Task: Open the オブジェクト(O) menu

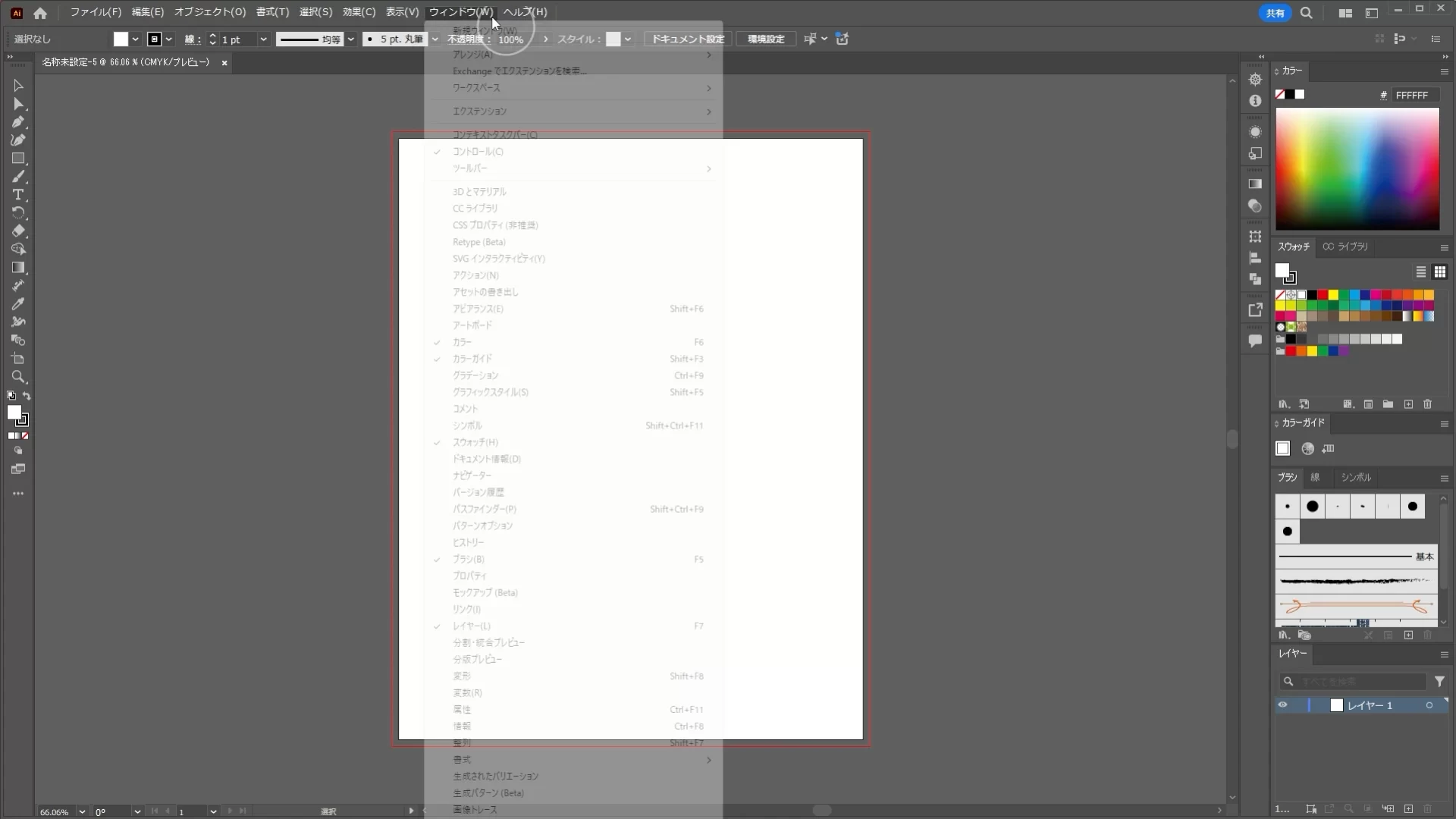Action: tap(210, 12)
